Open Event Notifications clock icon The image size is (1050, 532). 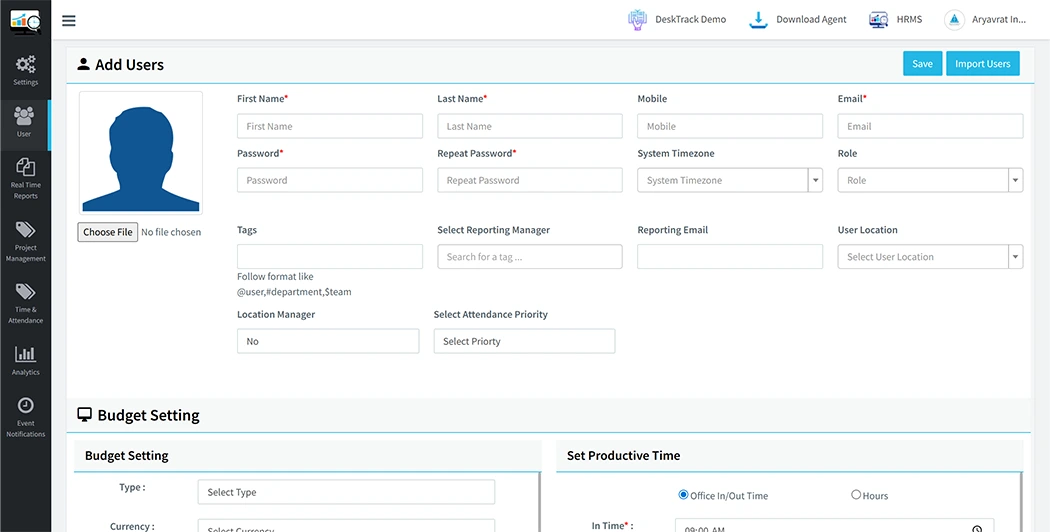(x=25, y=405)
